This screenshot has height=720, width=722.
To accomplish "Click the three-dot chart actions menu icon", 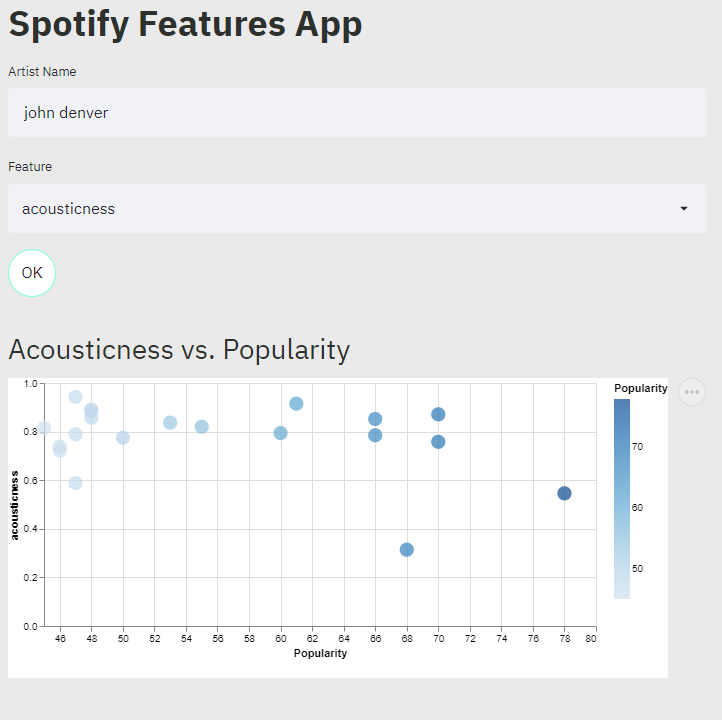I will (692, 392).
